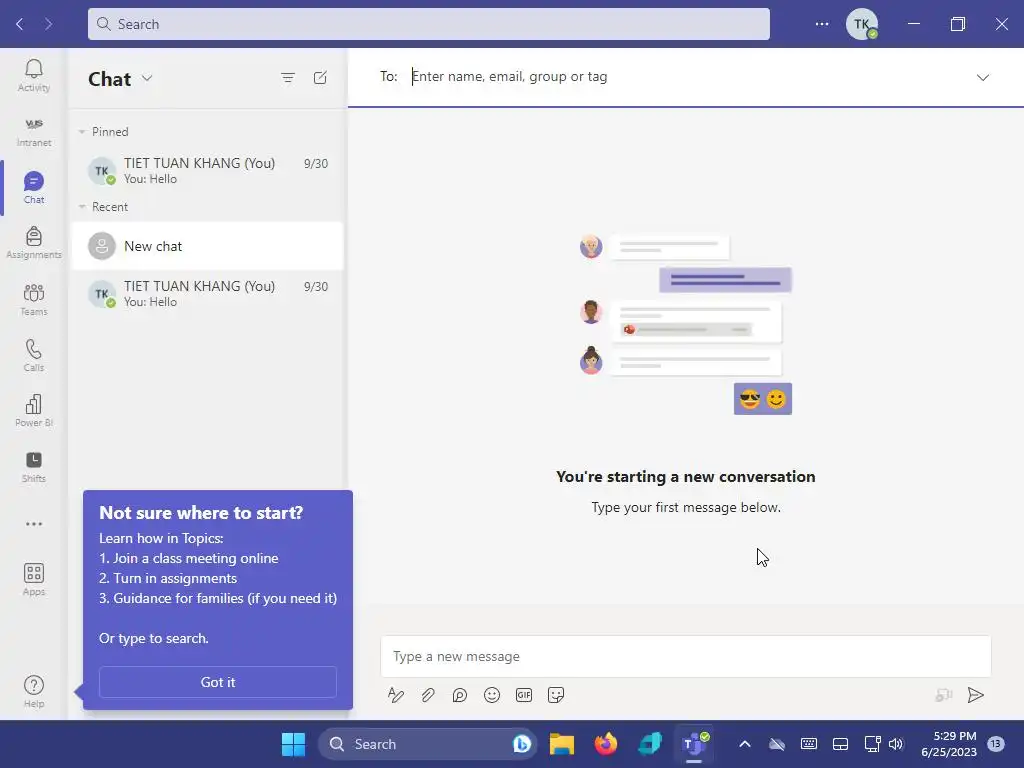Image resolution: width=1024 pixels, height=768 pixels.
Task: Open the Shifts app
Action: [33, 466]
